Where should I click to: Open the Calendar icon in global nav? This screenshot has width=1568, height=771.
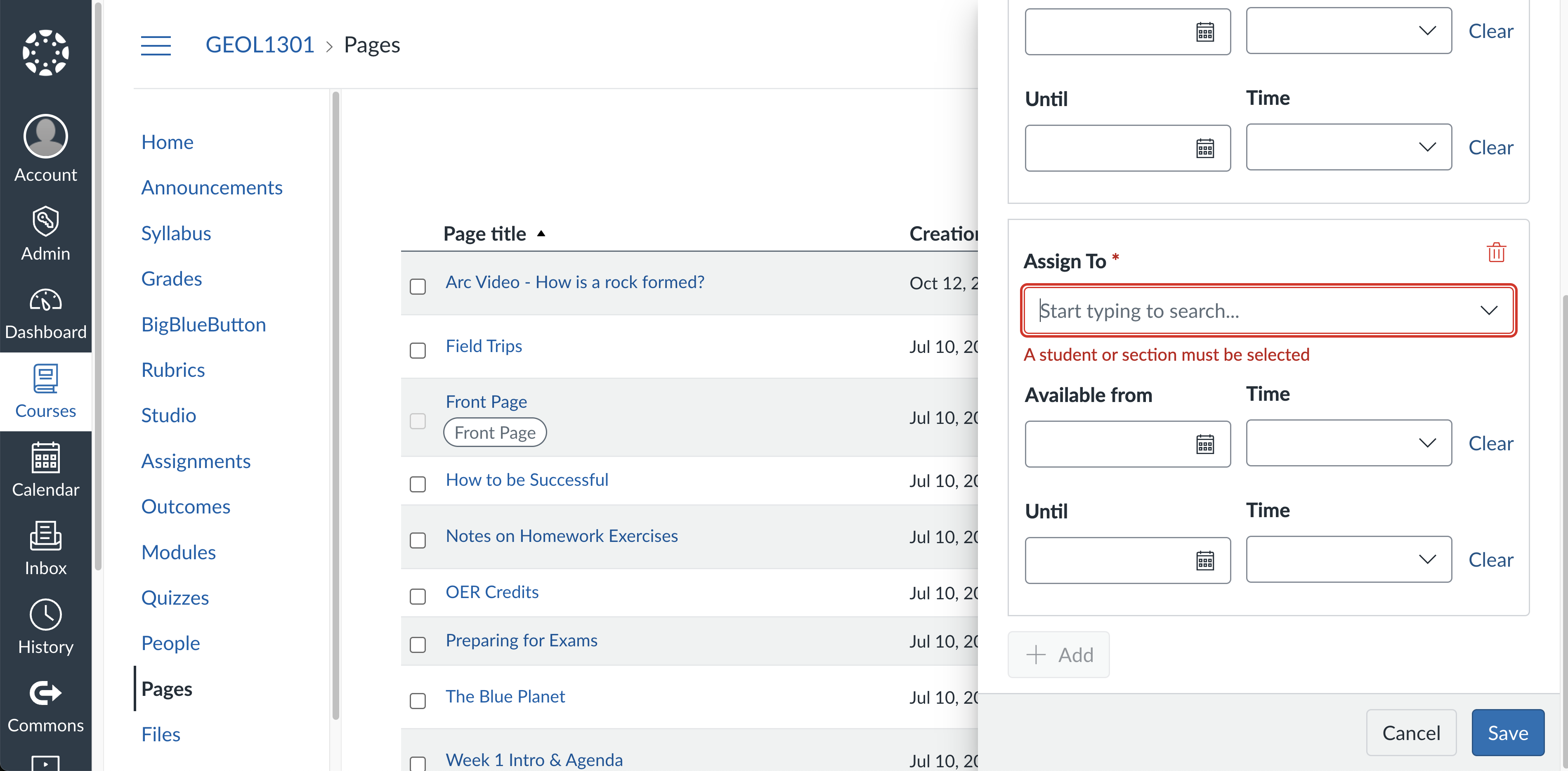46,457
